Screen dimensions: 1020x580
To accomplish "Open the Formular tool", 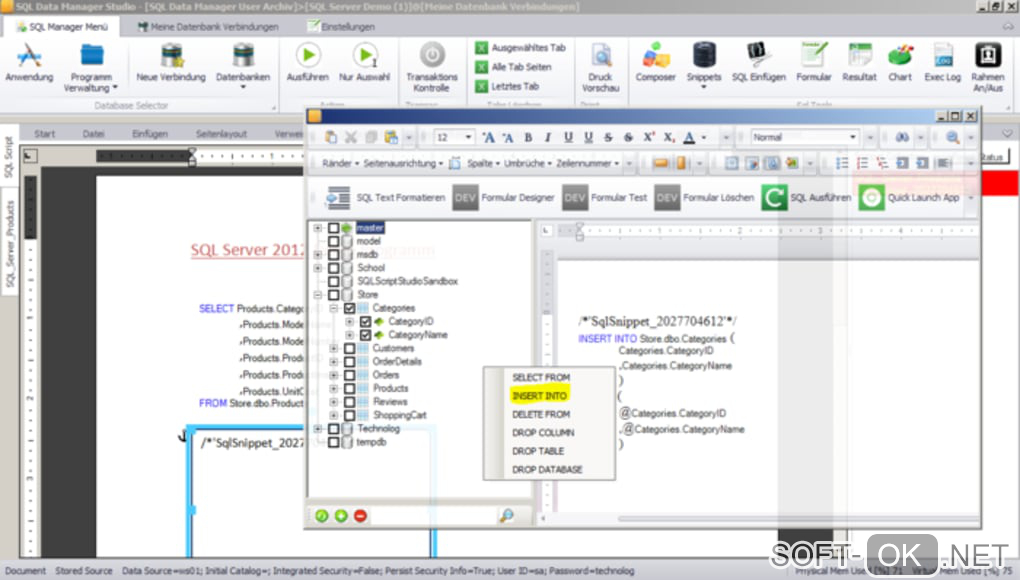I will [814, 64].
